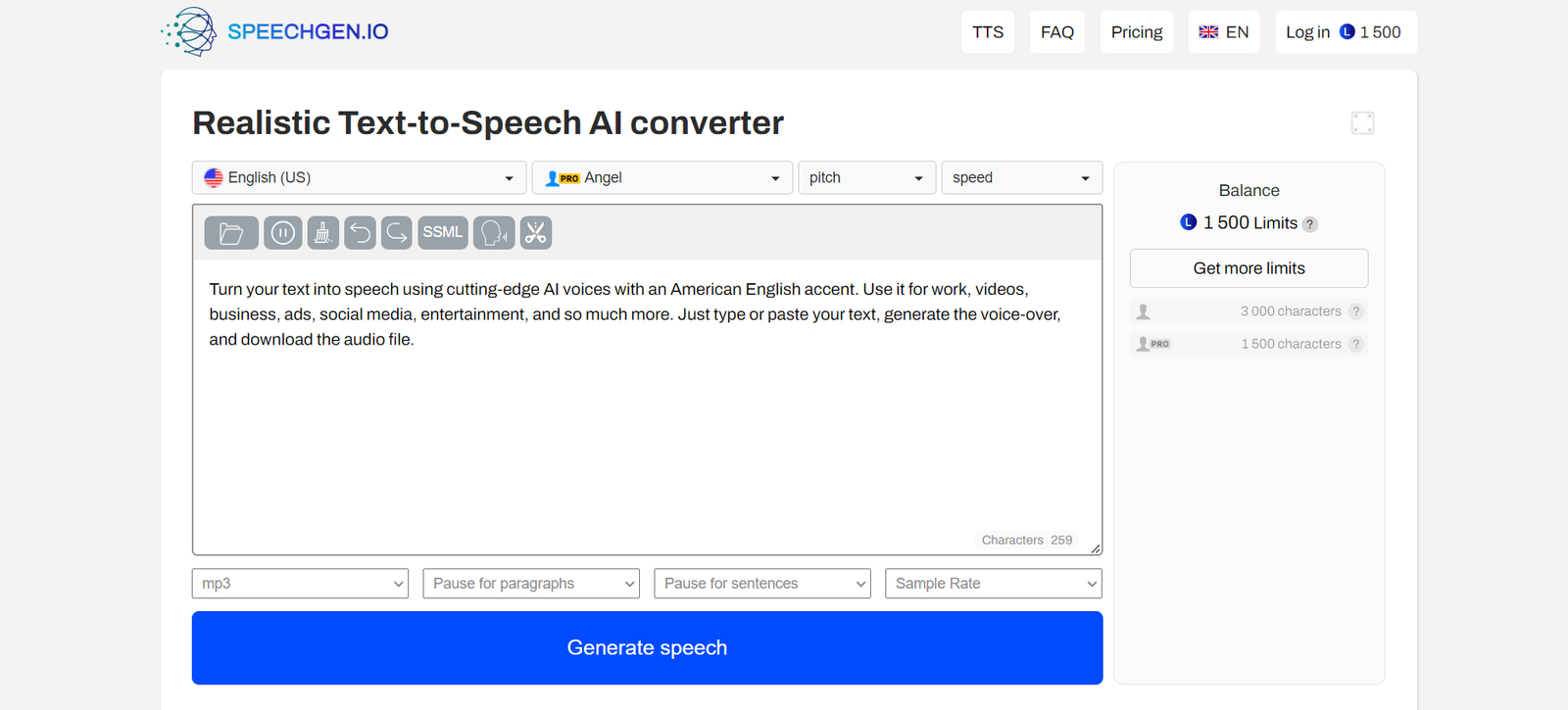The height and width of the screenshot is (710, 1568).
Task: Click the Get more limits button
Action: pos(1249,268)
